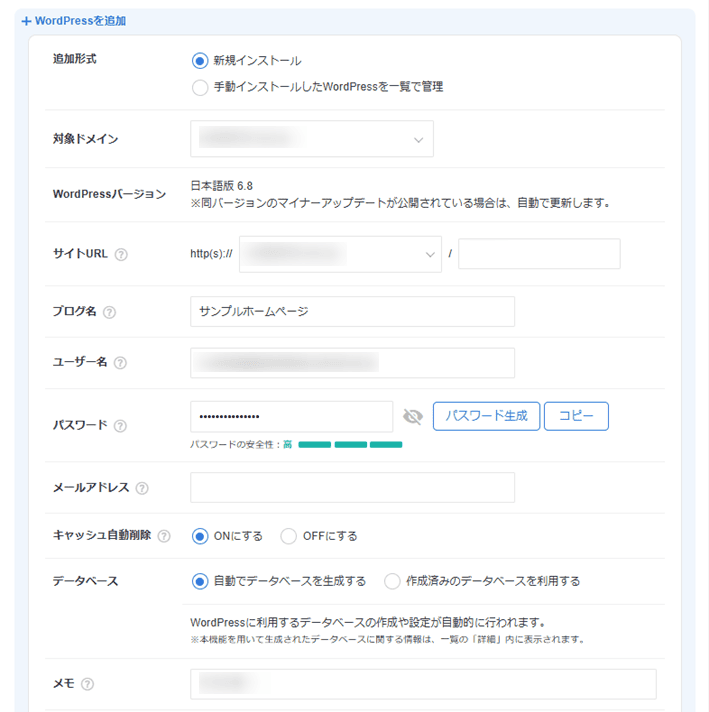The height and width of the screenshot is (712, 709).
Task: Open the help icon next to メモ
Action: pos(87,684)
